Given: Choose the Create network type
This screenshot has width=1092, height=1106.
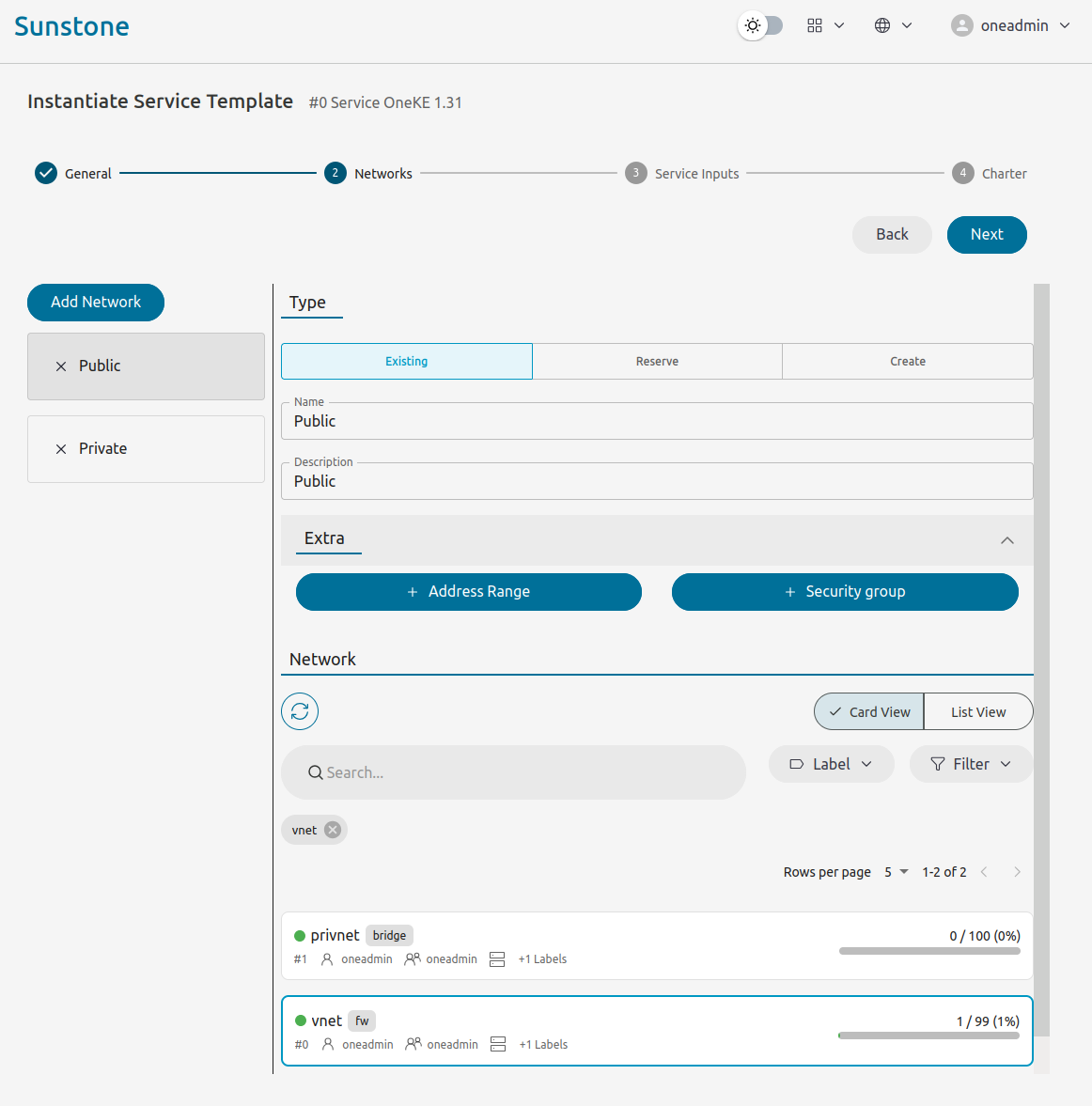Looking at the screenshot, I should coord(907,361).
